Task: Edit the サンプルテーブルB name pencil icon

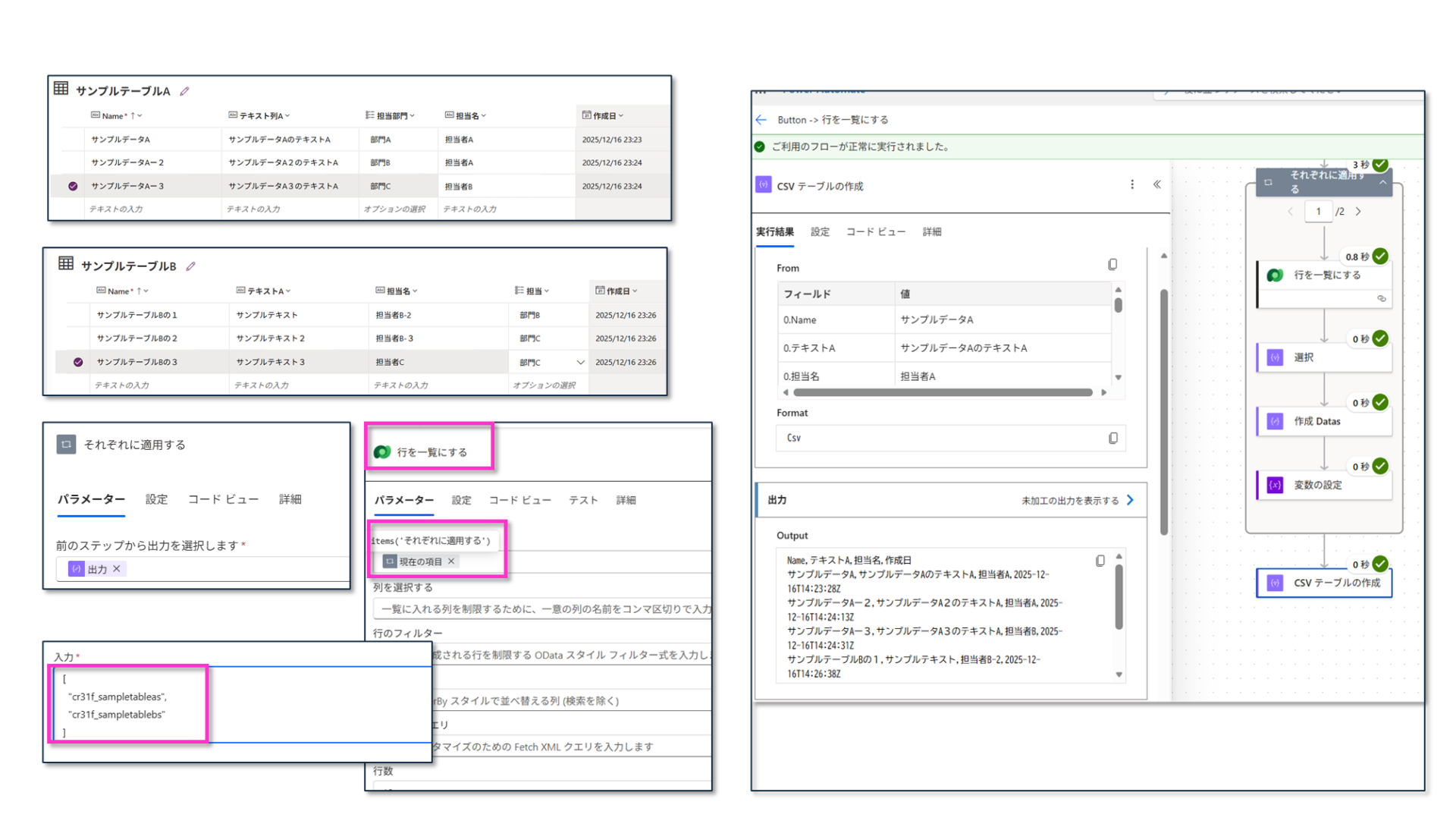Action: click(191, 266)
